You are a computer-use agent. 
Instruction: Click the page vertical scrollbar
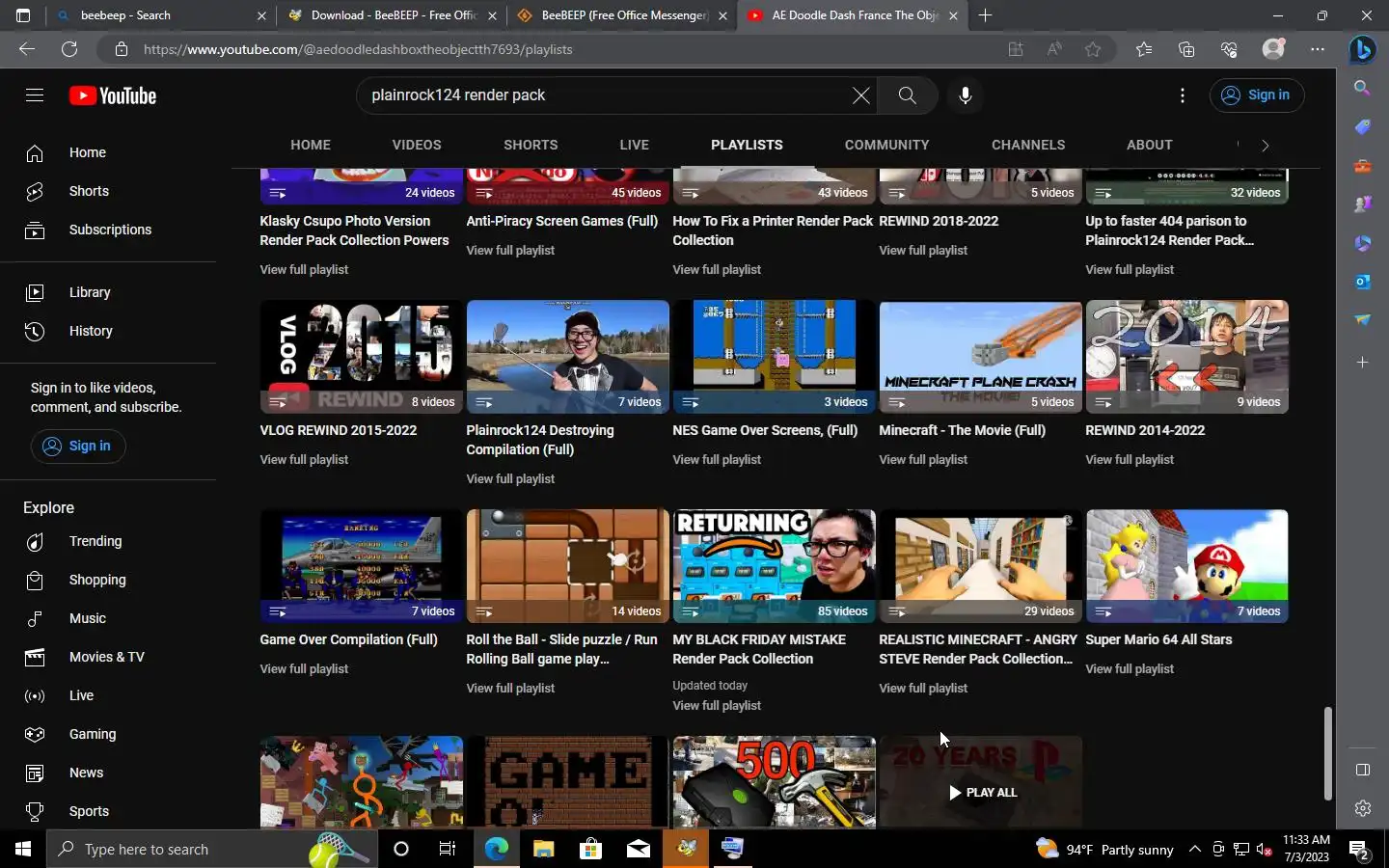point(1328,753)
